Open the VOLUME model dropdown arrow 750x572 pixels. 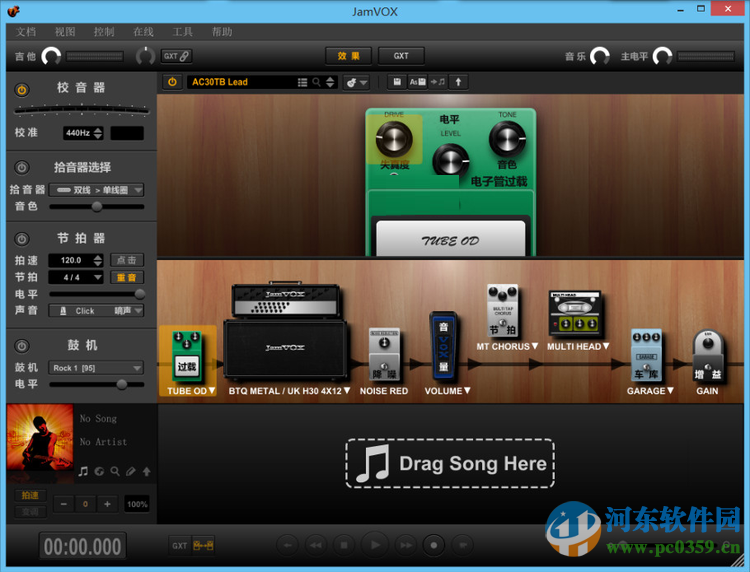[467, 391]
